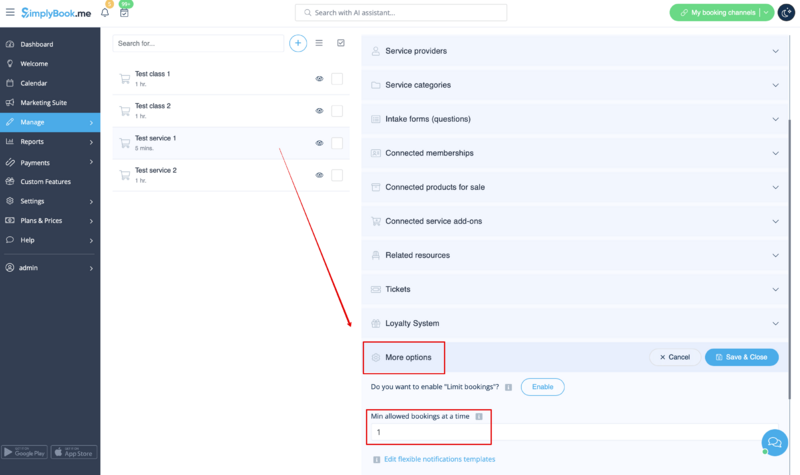This screenshot has width=800, height=475.
Task: Click the More options gear icon
Action: [x=376, y=357]
